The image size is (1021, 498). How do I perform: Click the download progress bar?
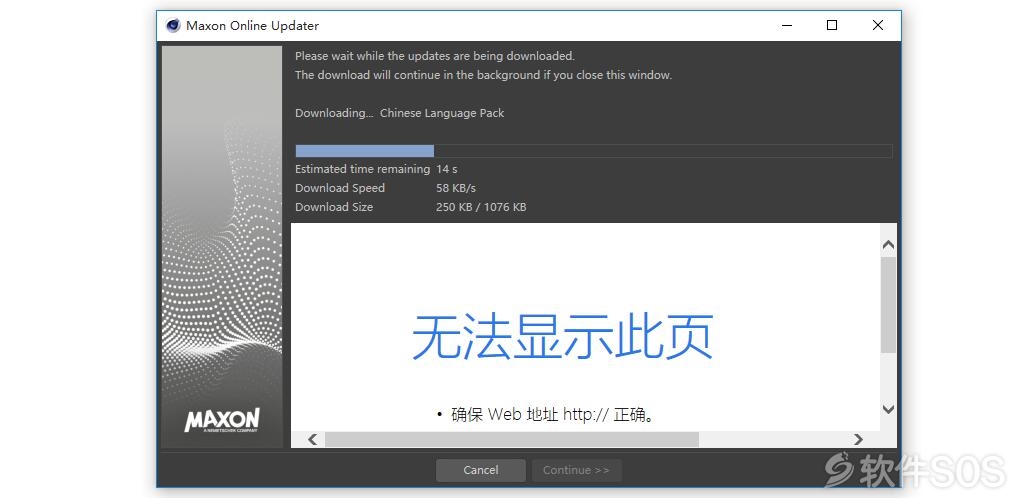[x=593, y=151]
